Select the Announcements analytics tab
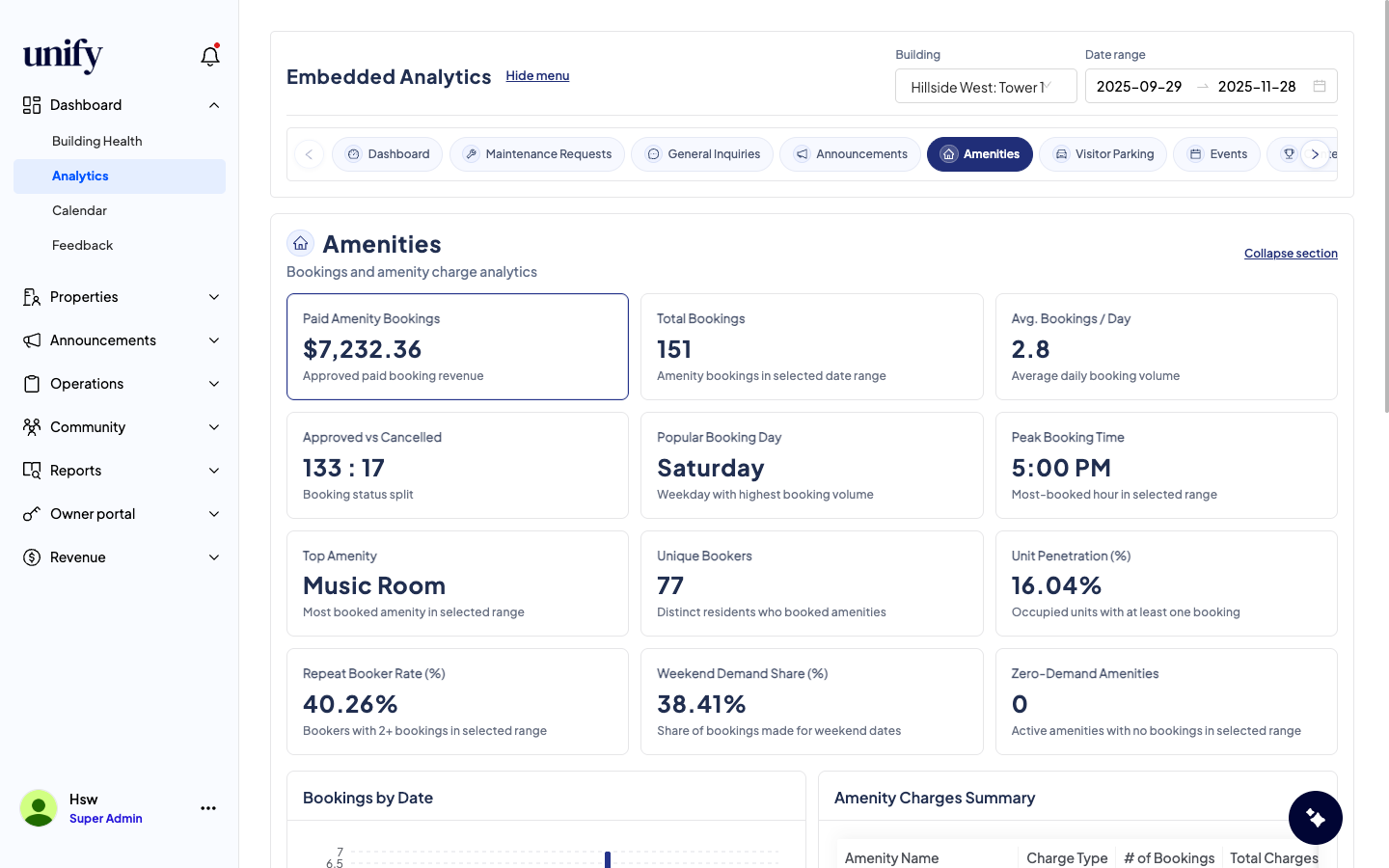The image size is (1389, 868). [850, 154]
